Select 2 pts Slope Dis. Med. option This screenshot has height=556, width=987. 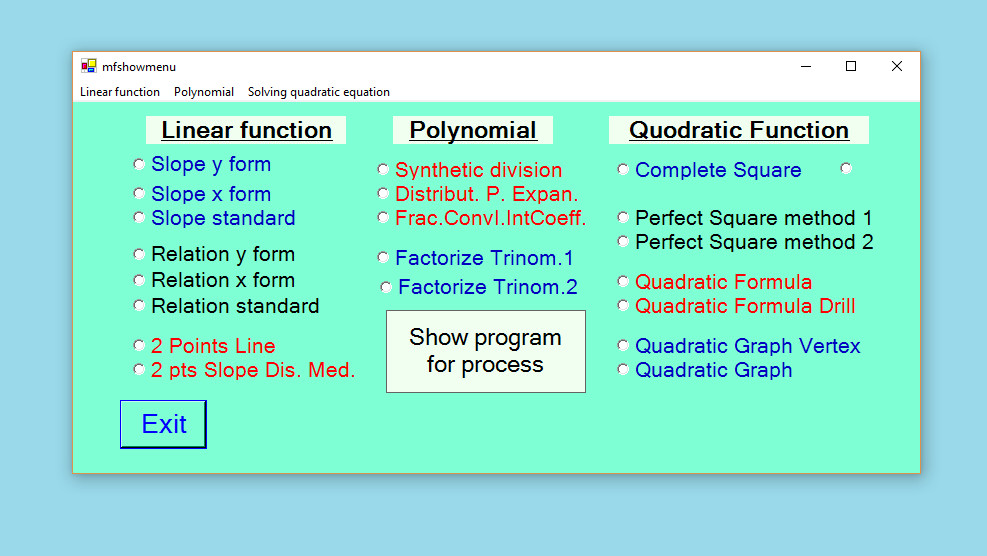click(139, 370)
